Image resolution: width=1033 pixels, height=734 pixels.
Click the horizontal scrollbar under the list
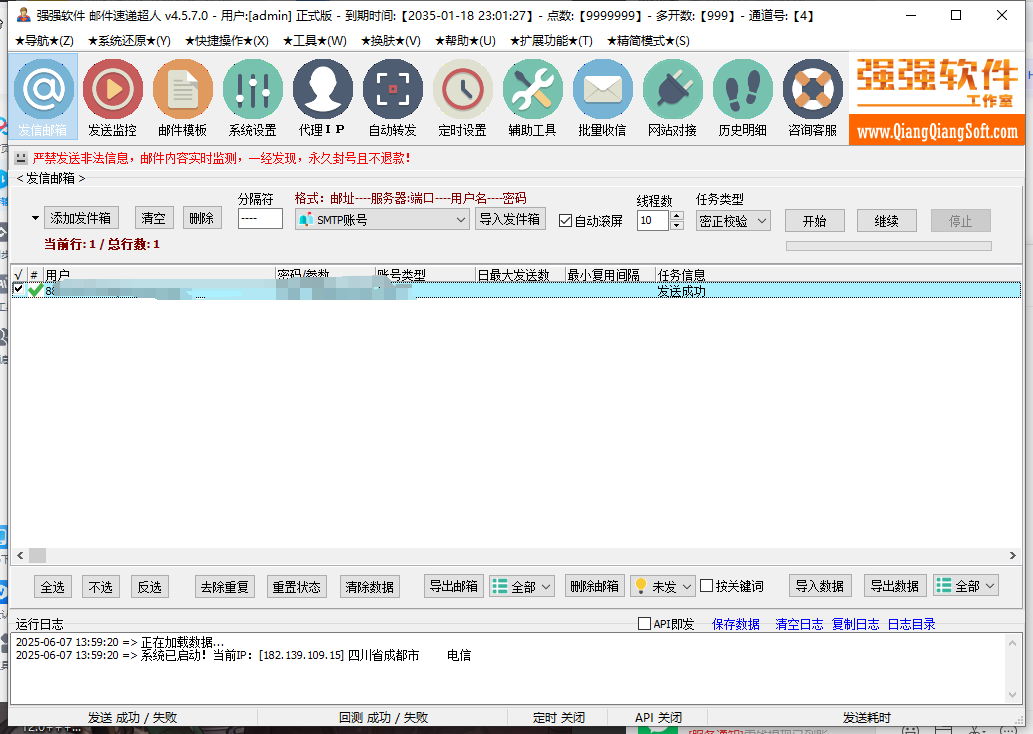coord(500,555)
